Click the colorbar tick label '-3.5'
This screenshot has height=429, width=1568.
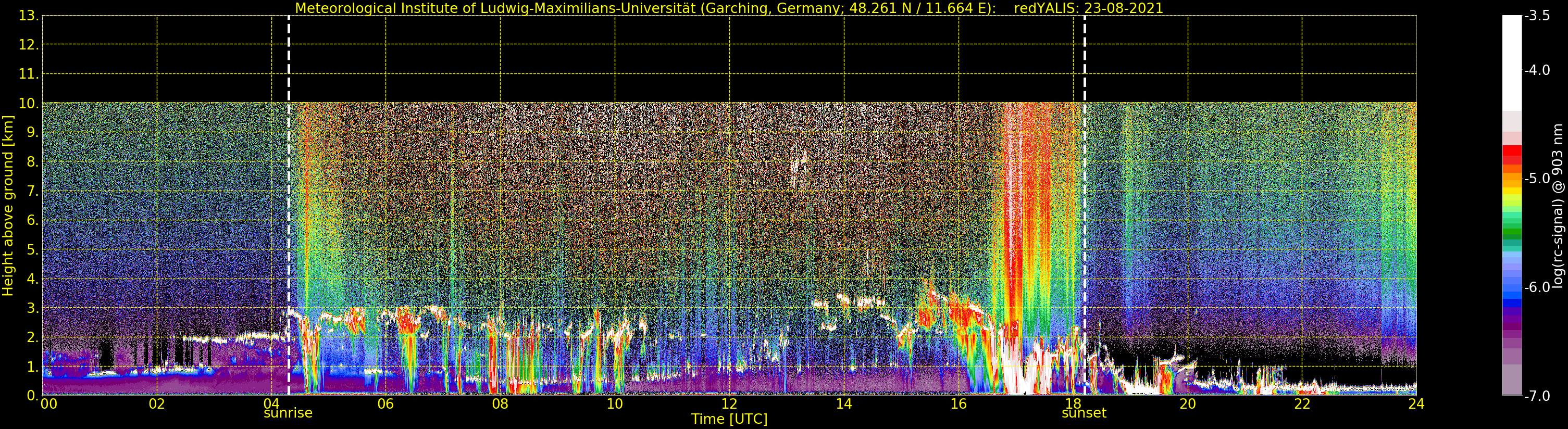click(1537, 16)
